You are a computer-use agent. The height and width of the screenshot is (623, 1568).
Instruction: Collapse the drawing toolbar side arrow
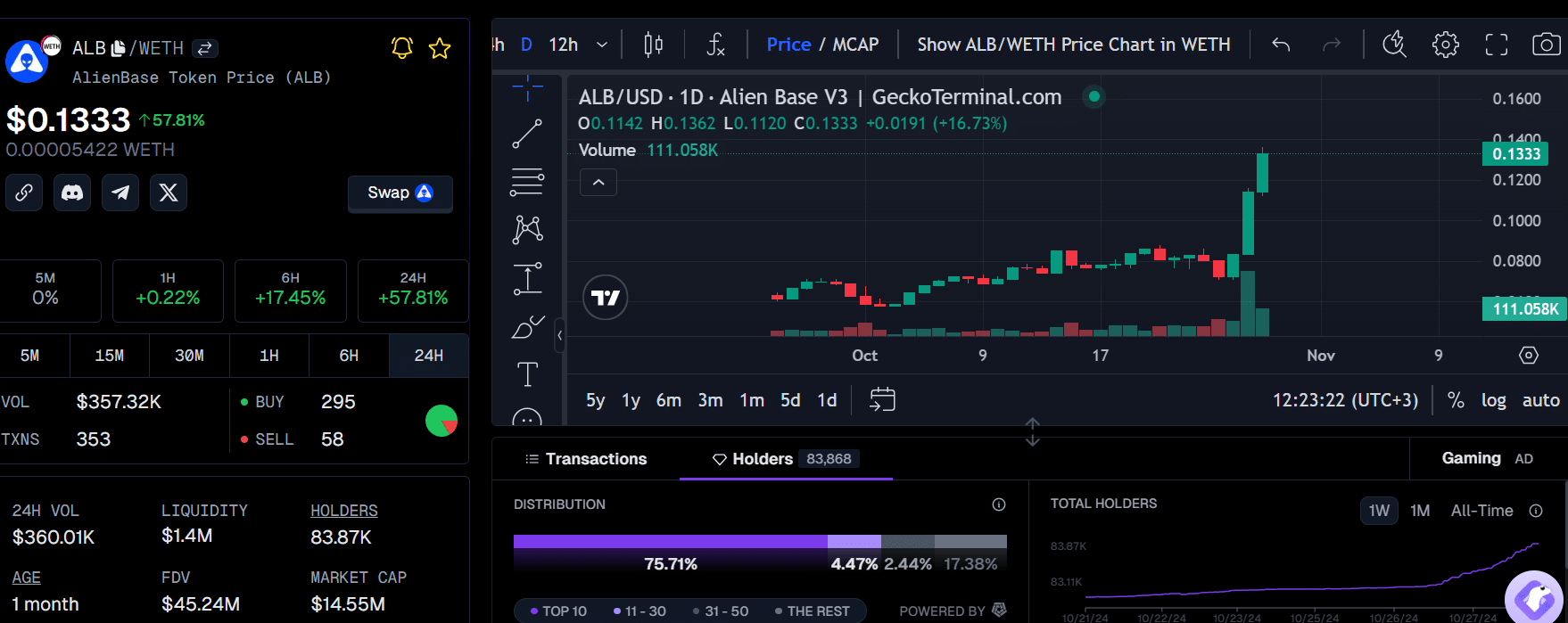(559, 335)
